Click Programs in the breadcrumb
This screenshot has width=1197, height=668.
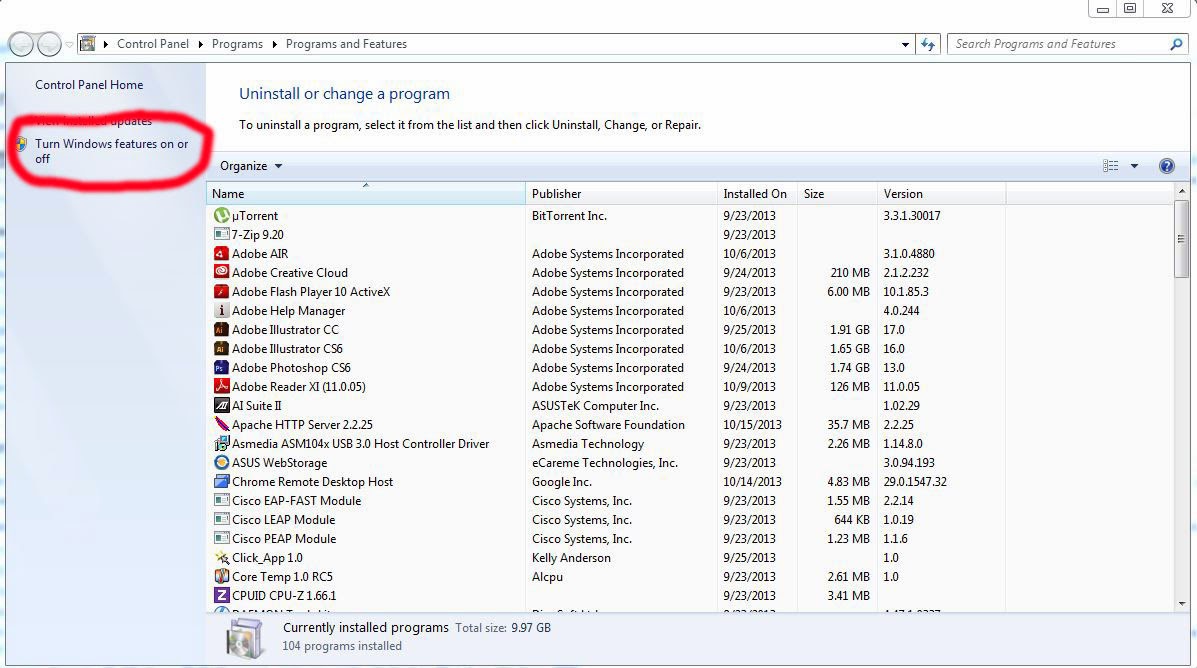(237, 44)
